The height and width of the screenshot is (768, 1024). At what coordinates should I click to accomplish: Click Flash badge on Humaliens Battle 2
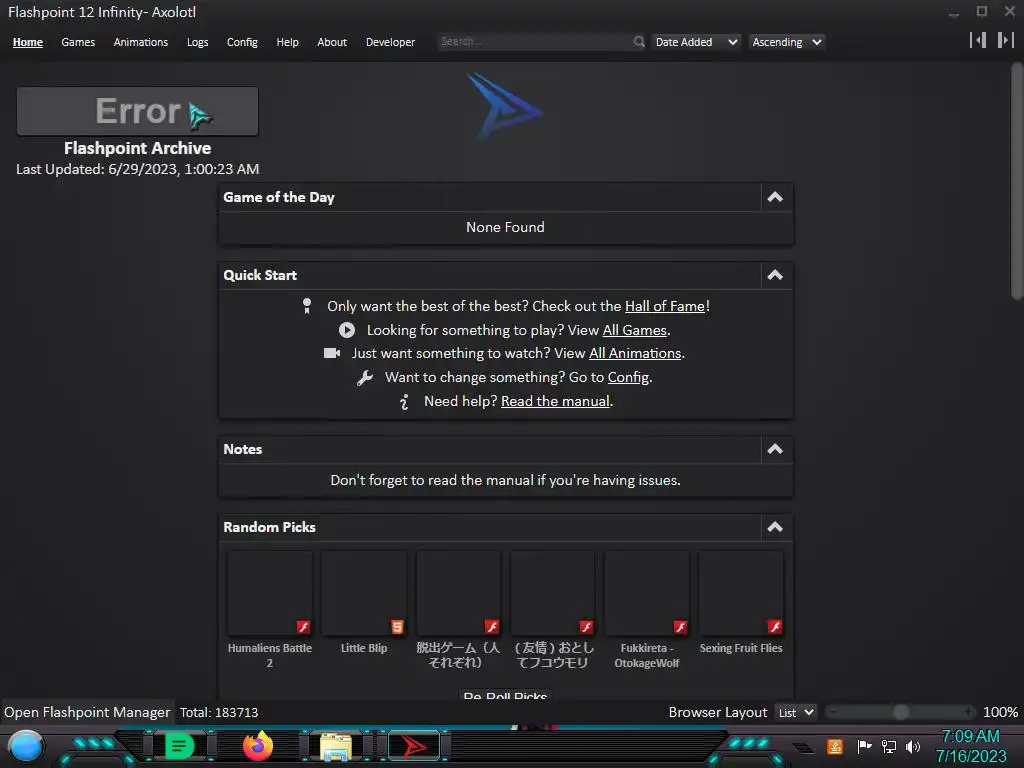(x=303, y=627)
